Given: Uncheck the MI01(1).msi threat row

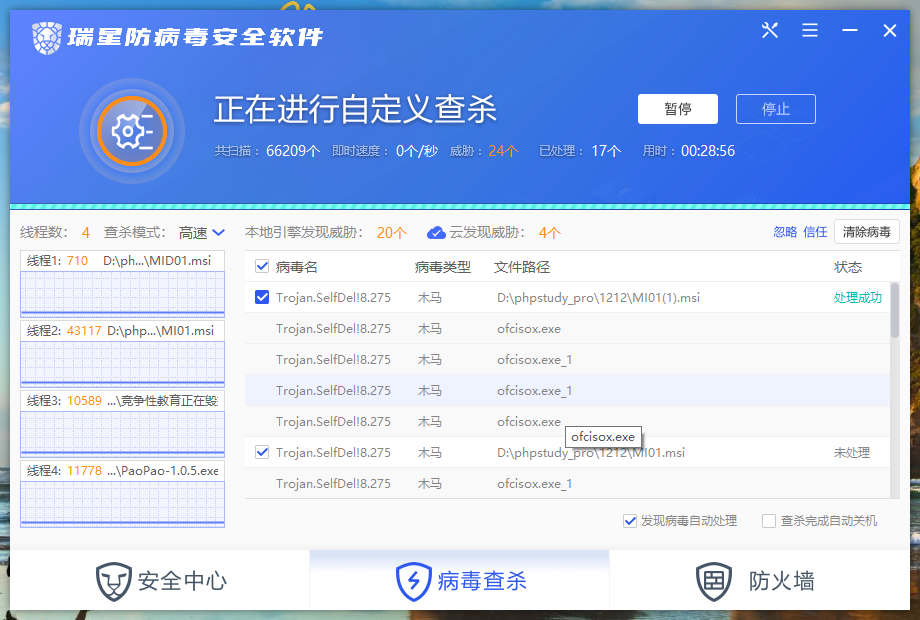Looking at the screenshot, I should 262,297.
